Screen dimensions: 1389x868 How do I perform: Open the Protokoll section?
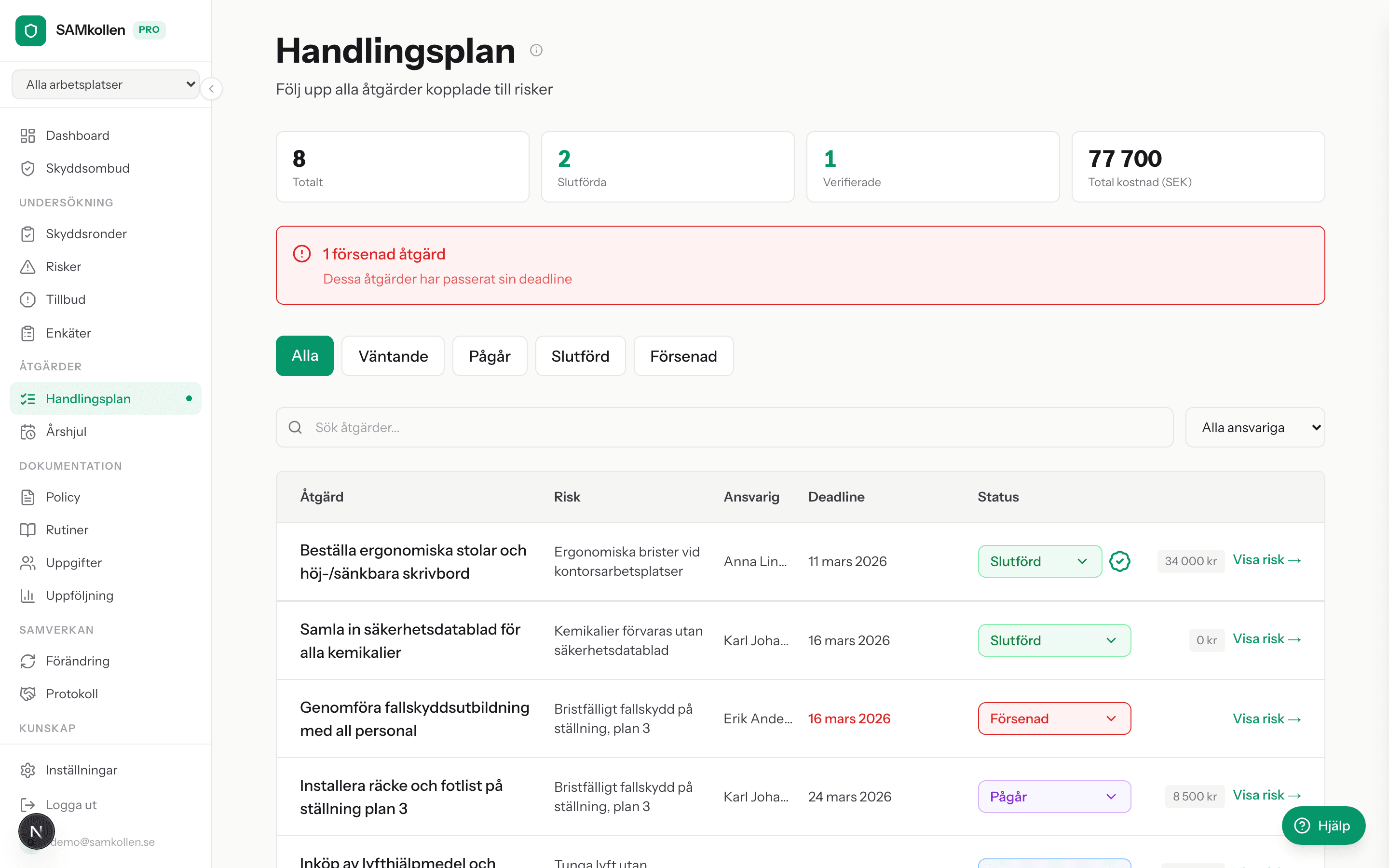click(x=72, y=693)
